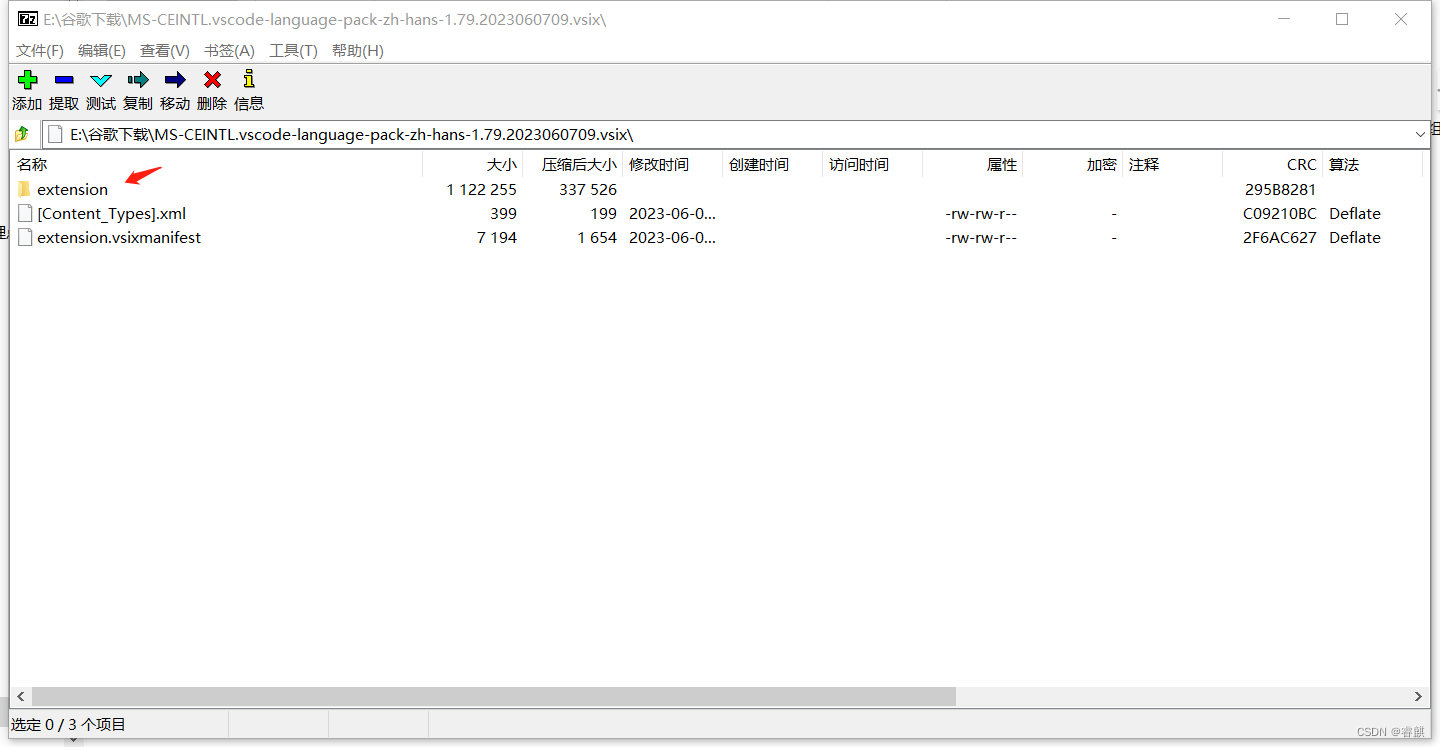Click the horizontal scrollbar thumb

(494, 696)
